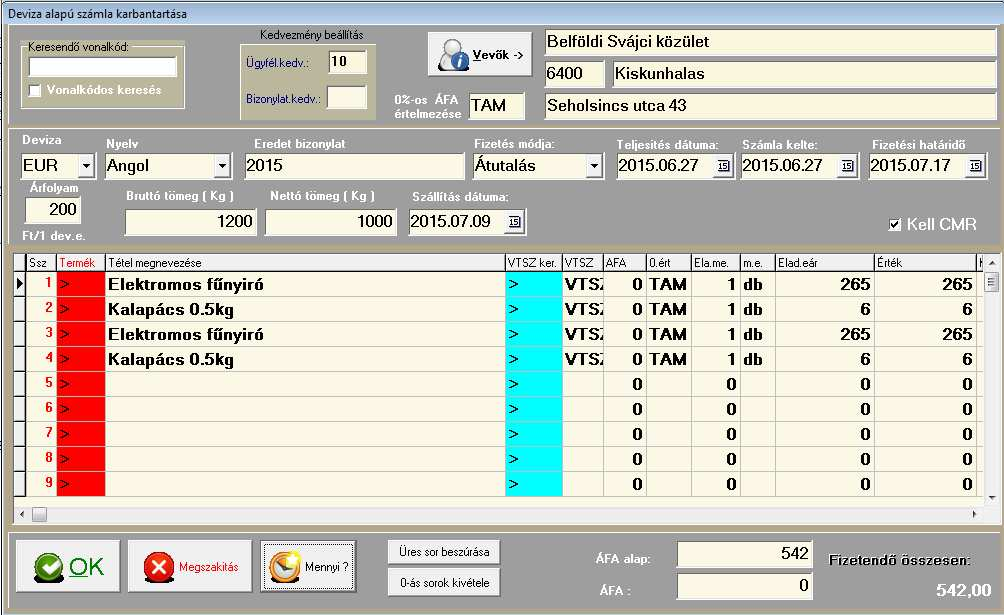The height and width of the screenshot is (615, 1004).
Task: Click the horizontal scrollbar right arrow
Action: [974, 514]
